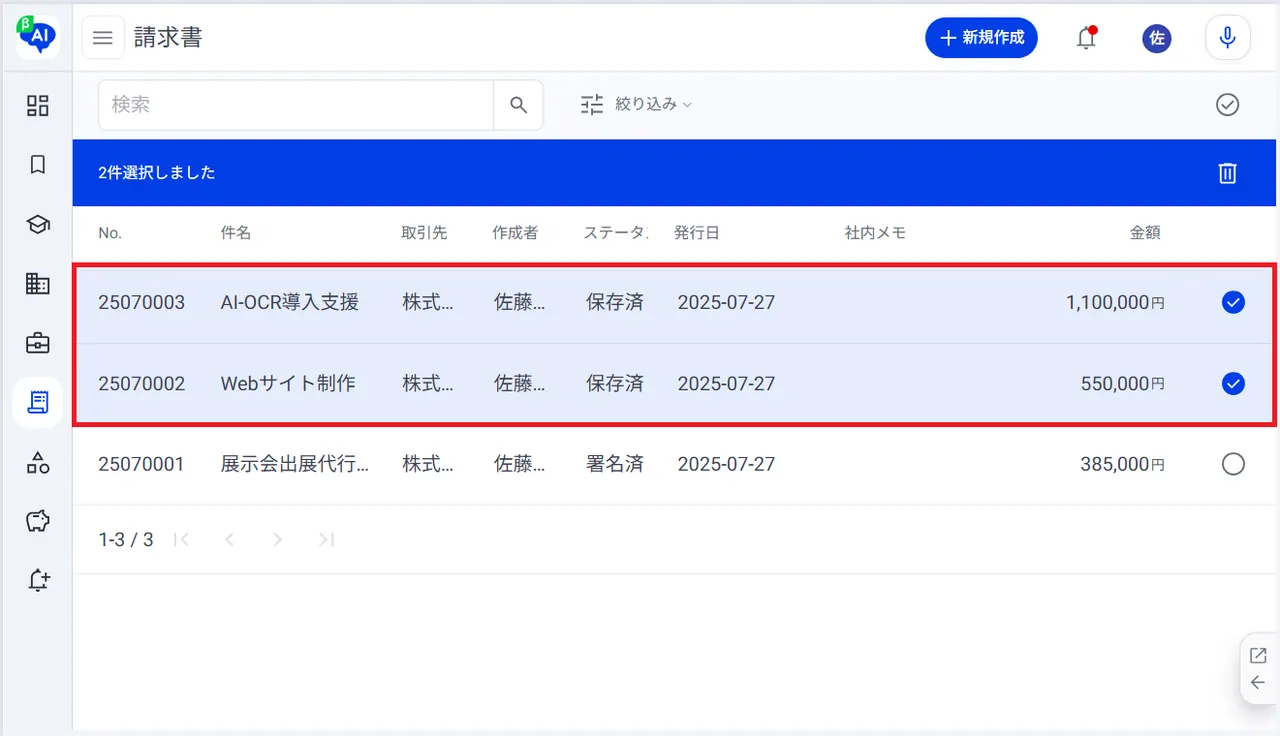Uncheck the Webサイト制作 row checkbox
Viewport: 1280px width, 736px height.
1233,383
